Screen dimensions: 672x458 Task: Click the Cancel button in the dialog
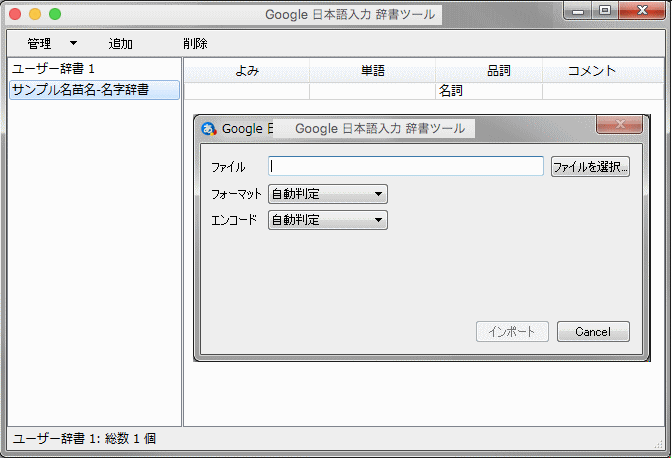point(593,332)
